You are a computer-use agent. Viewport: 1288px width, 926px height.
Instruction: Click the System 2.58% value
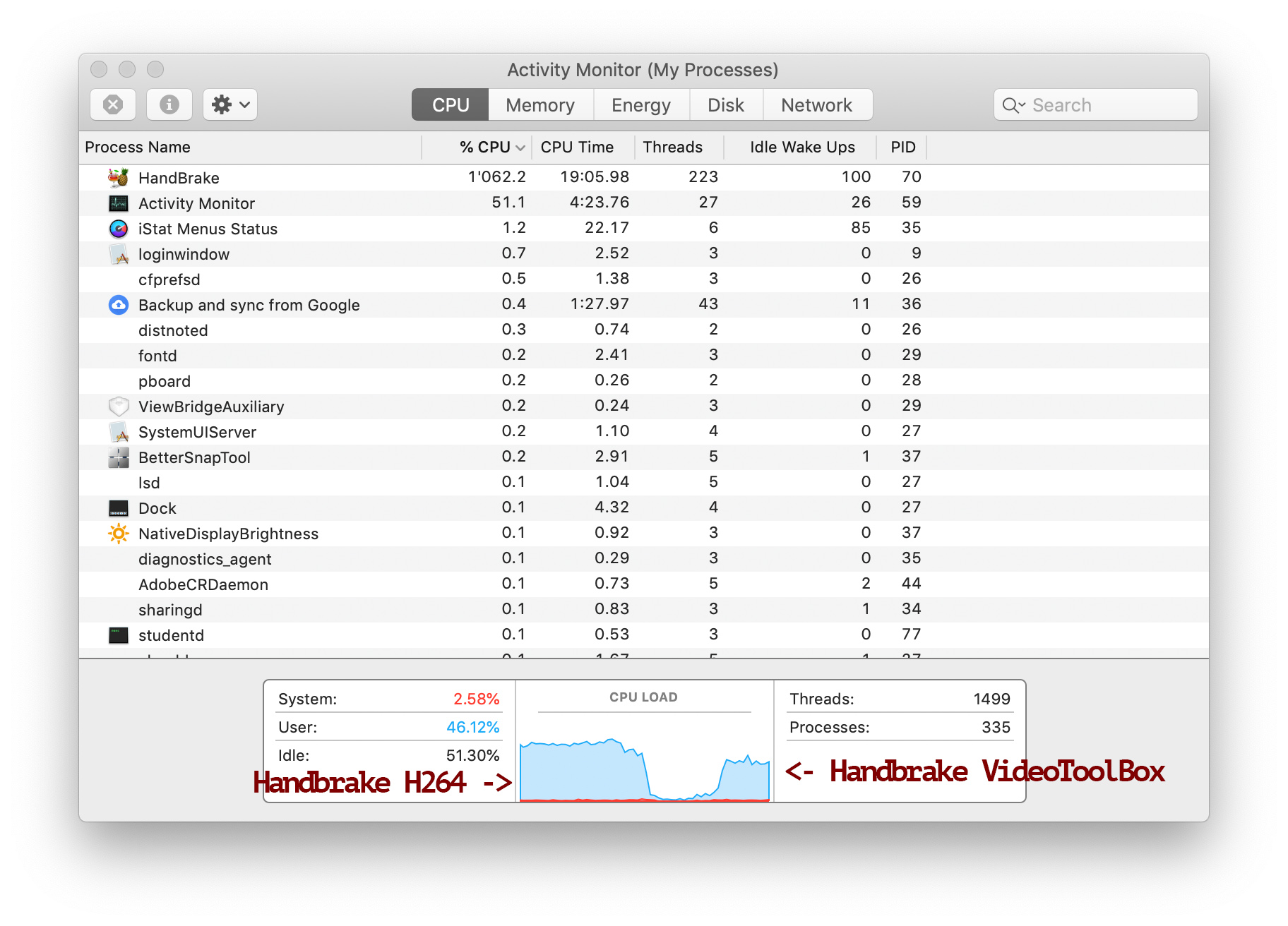(x=476, y=699)
